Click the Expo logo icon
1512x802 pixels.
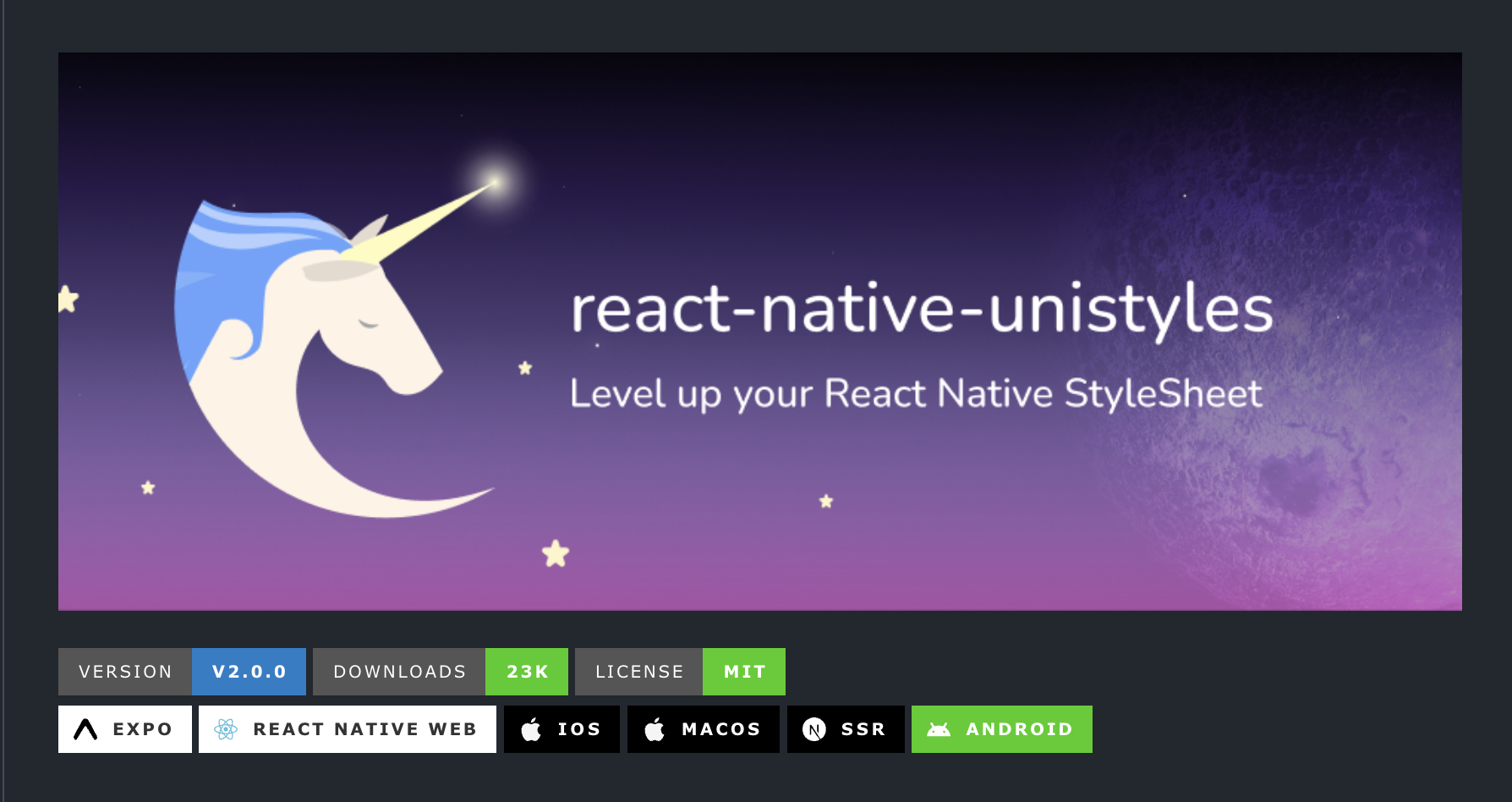pyautogui.click(x=85, y=729)
